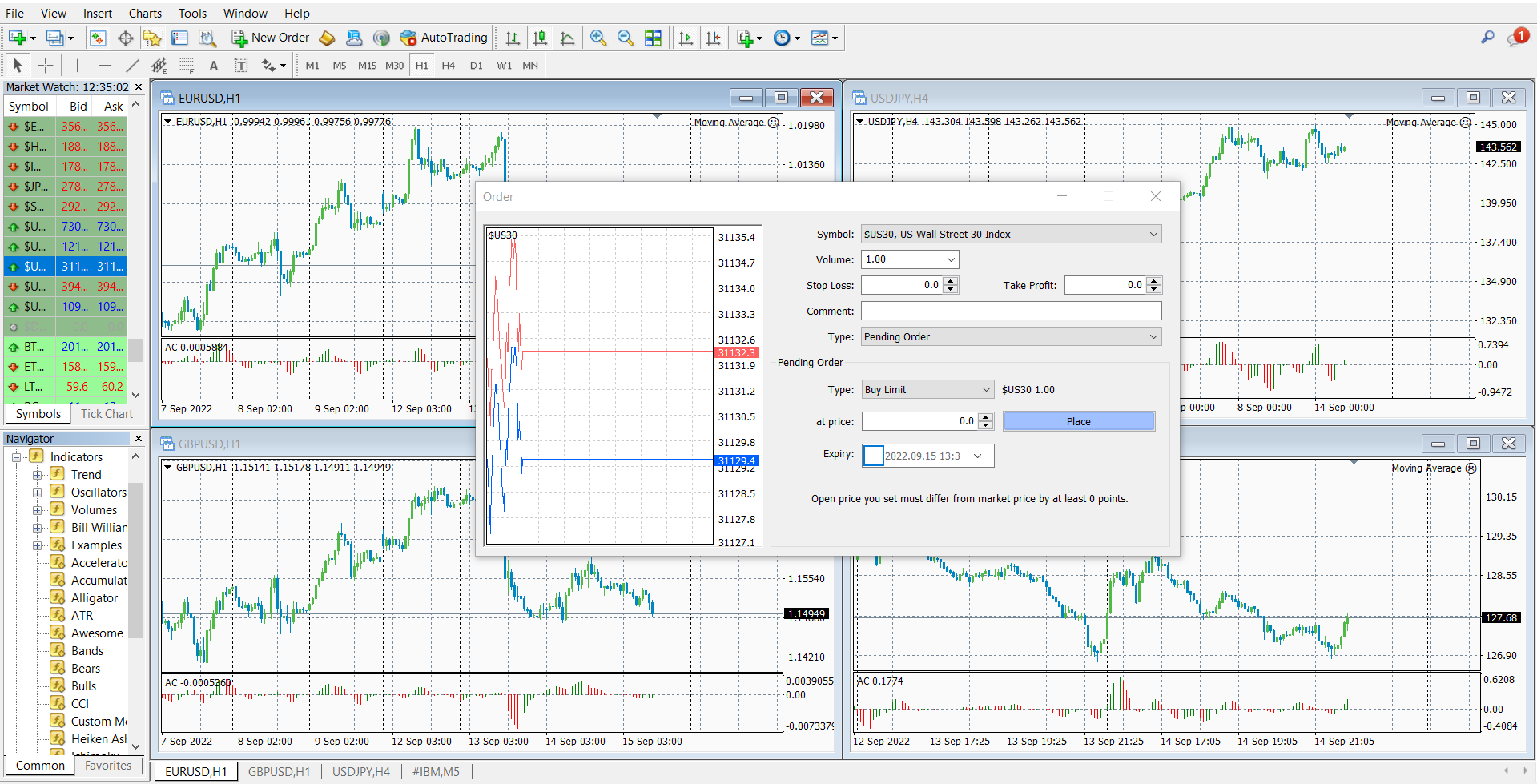
Task: Close the Market Watch panel
Action: [138, 87]
